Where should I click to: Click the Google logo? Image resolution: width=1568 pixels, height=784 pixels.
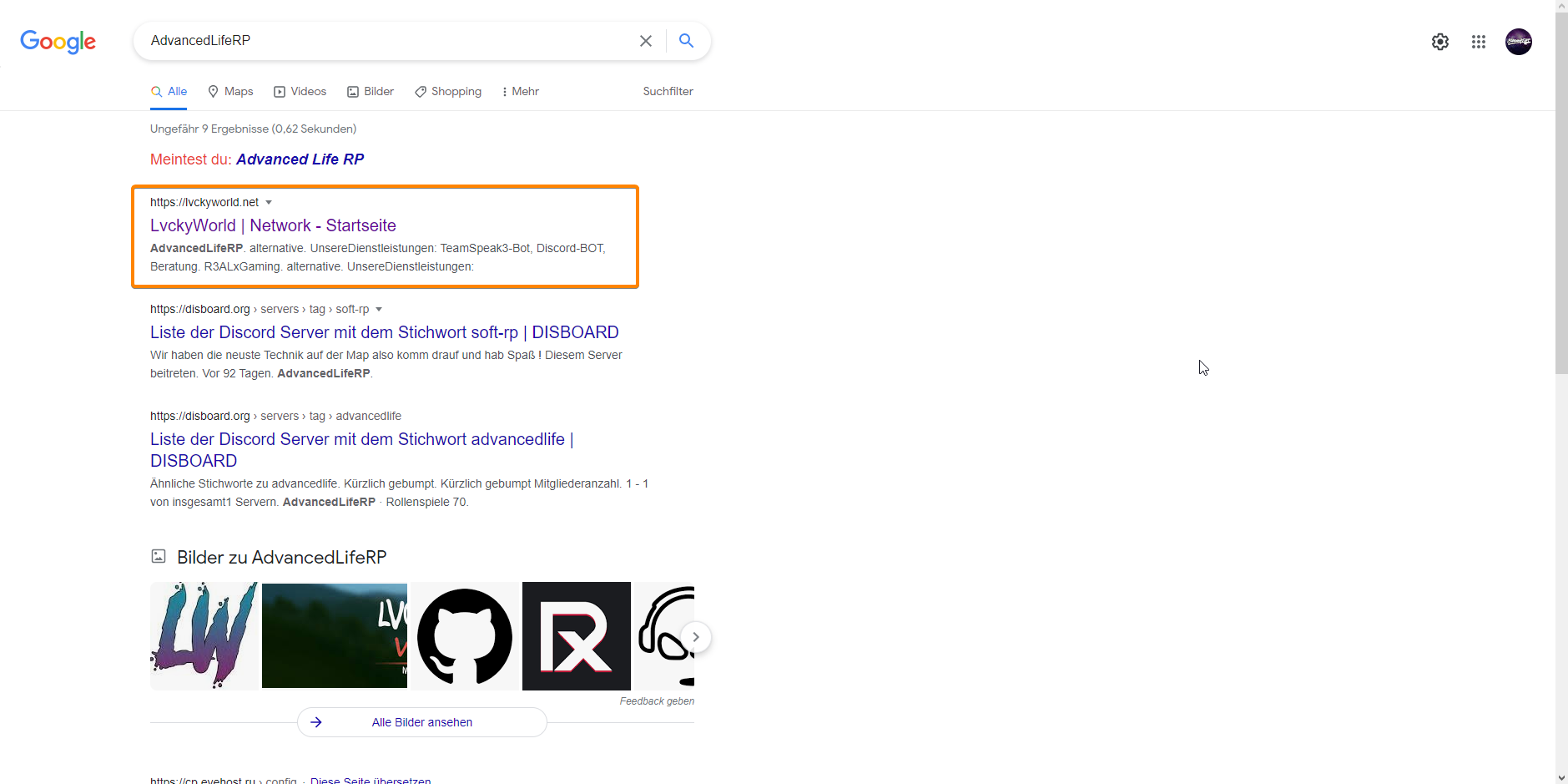58,41
